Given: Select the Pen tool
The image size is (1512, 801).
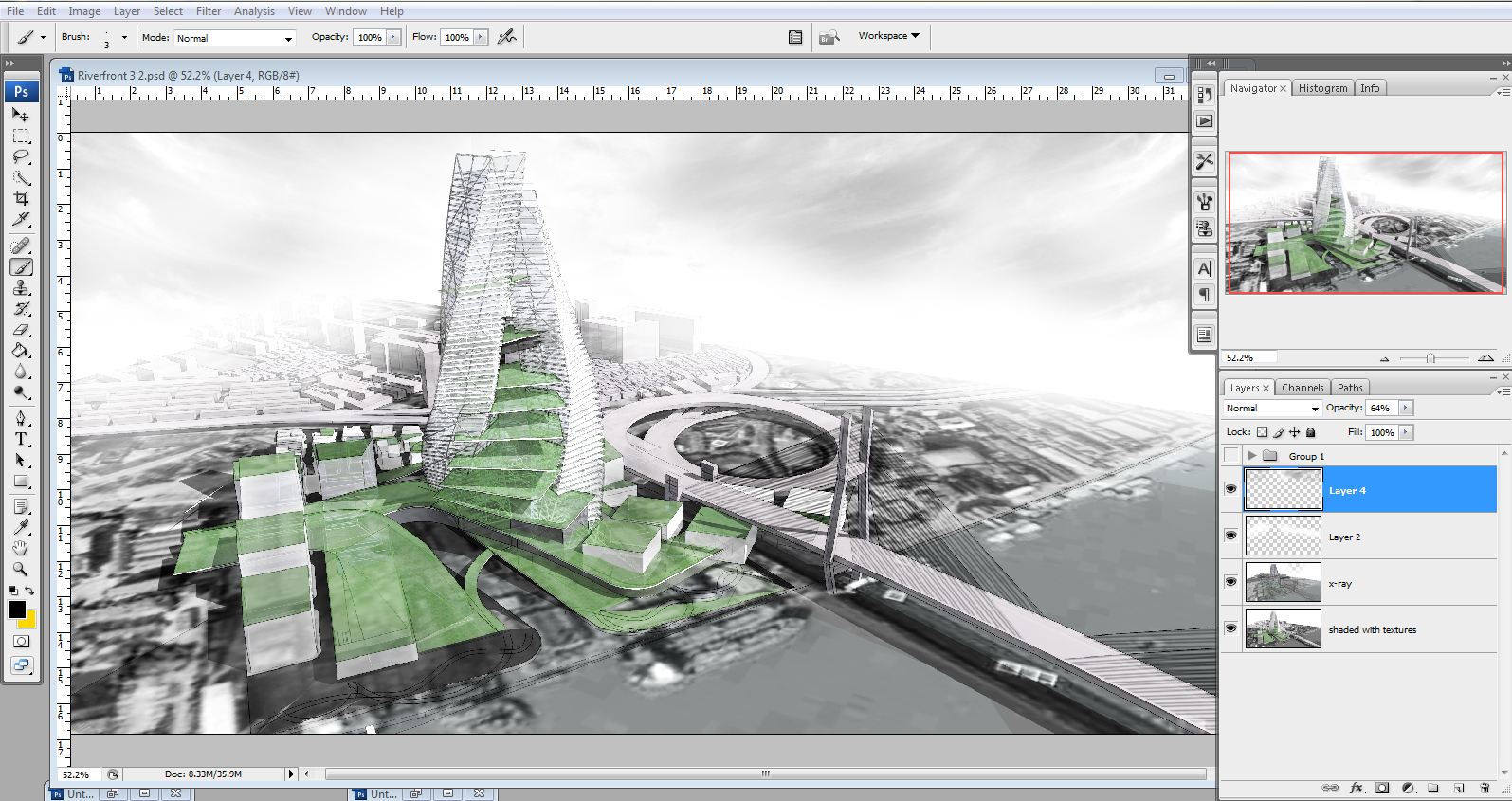Looking at the screenshot, I should click(x=21, y=418).
